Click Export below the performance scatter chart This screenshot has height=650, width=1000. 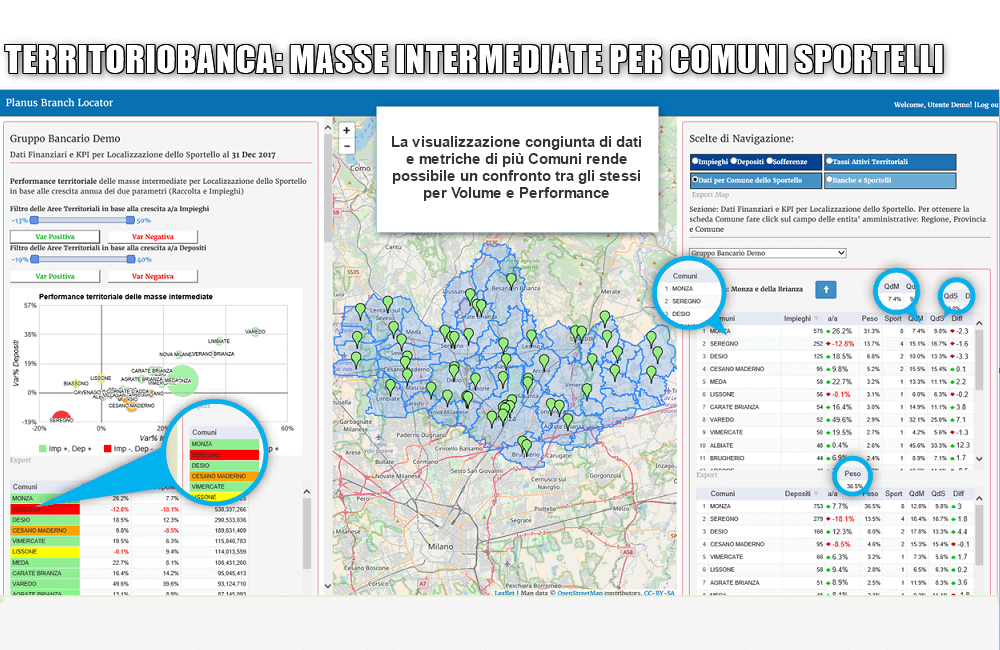(x=20, y=460)
